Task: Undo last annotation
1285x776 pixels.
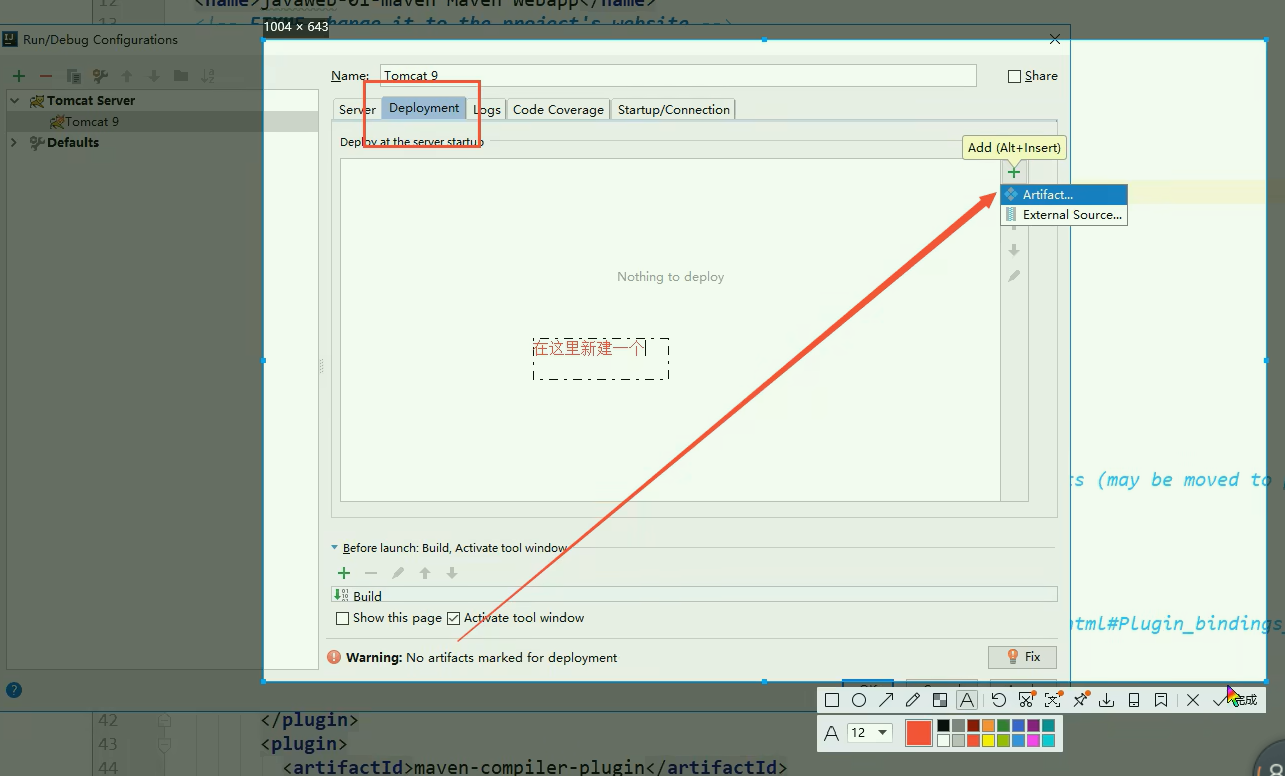Action: [999, 700]
